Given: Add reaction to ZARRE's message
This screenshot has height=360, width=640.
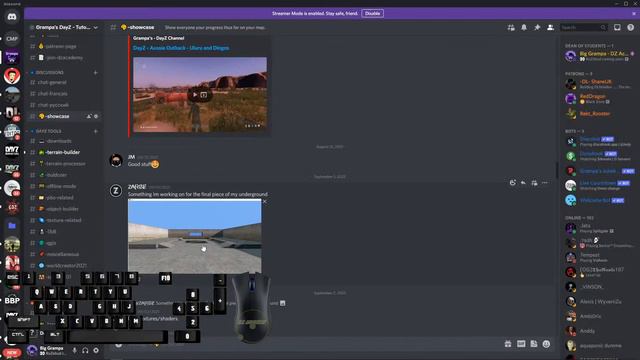Looking at the screenshot, I should [513, 183].
